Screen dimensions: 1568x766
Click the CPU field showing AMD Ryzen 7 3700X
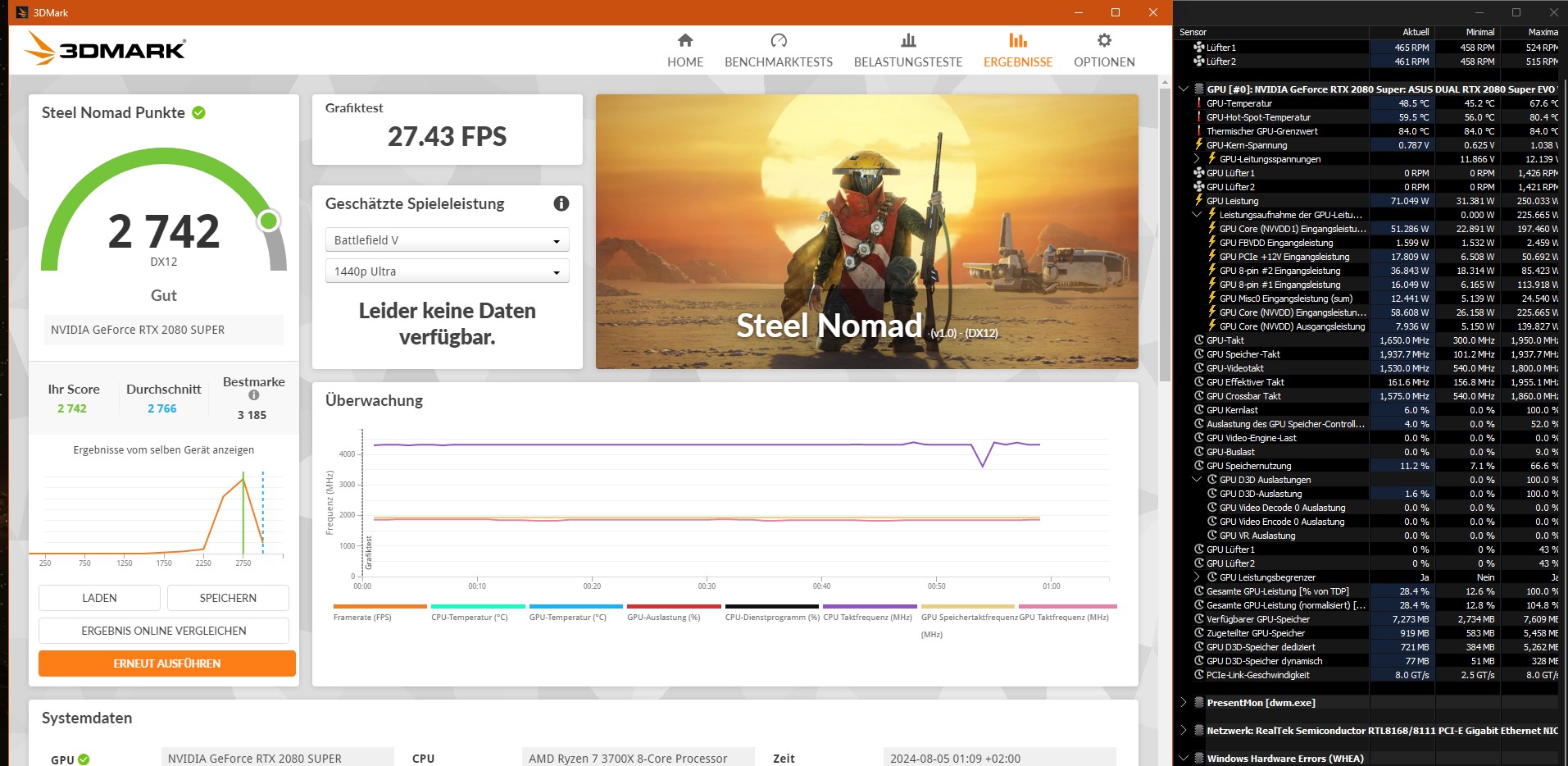pyautogui.click(x=638, y=759)
